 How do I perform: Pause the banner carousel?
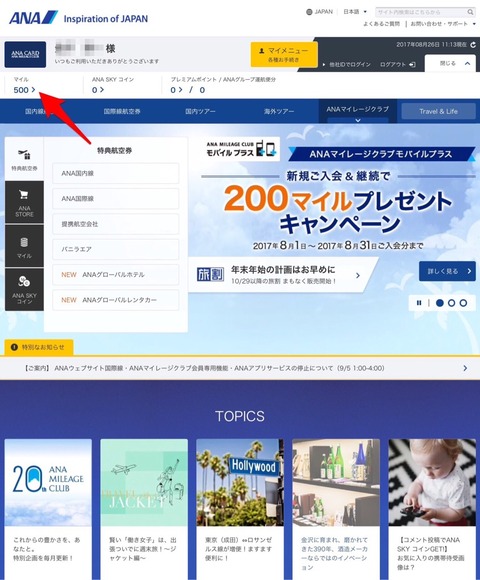pyautogui.click(x=419, y=303)
